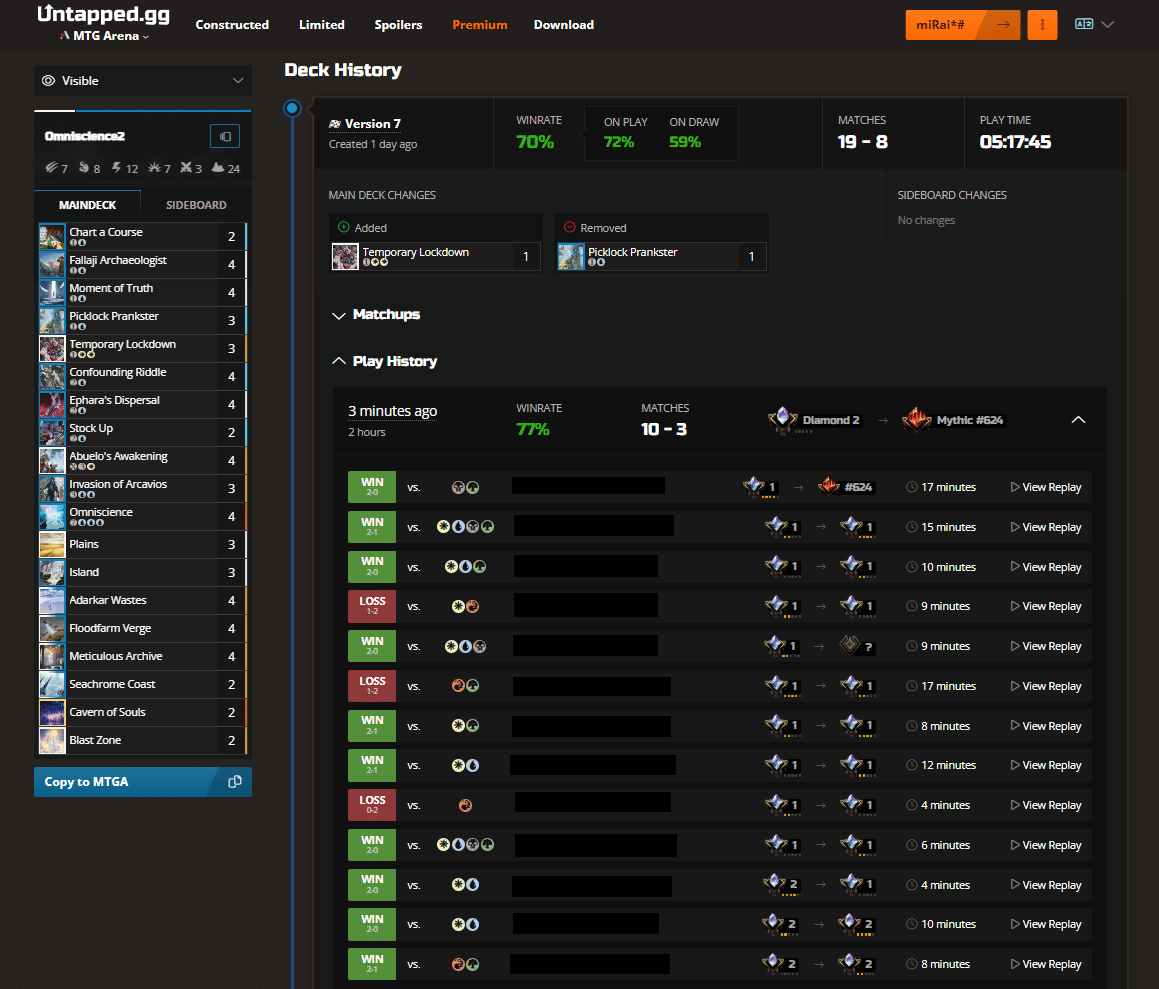Select the Blast Zone row

[x=142, y=741]
